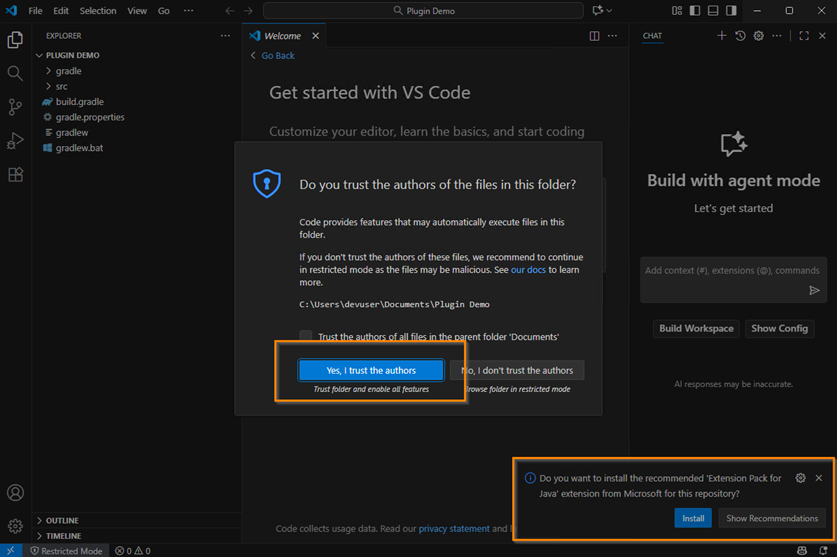Show chat history

(x=740, y=36)
